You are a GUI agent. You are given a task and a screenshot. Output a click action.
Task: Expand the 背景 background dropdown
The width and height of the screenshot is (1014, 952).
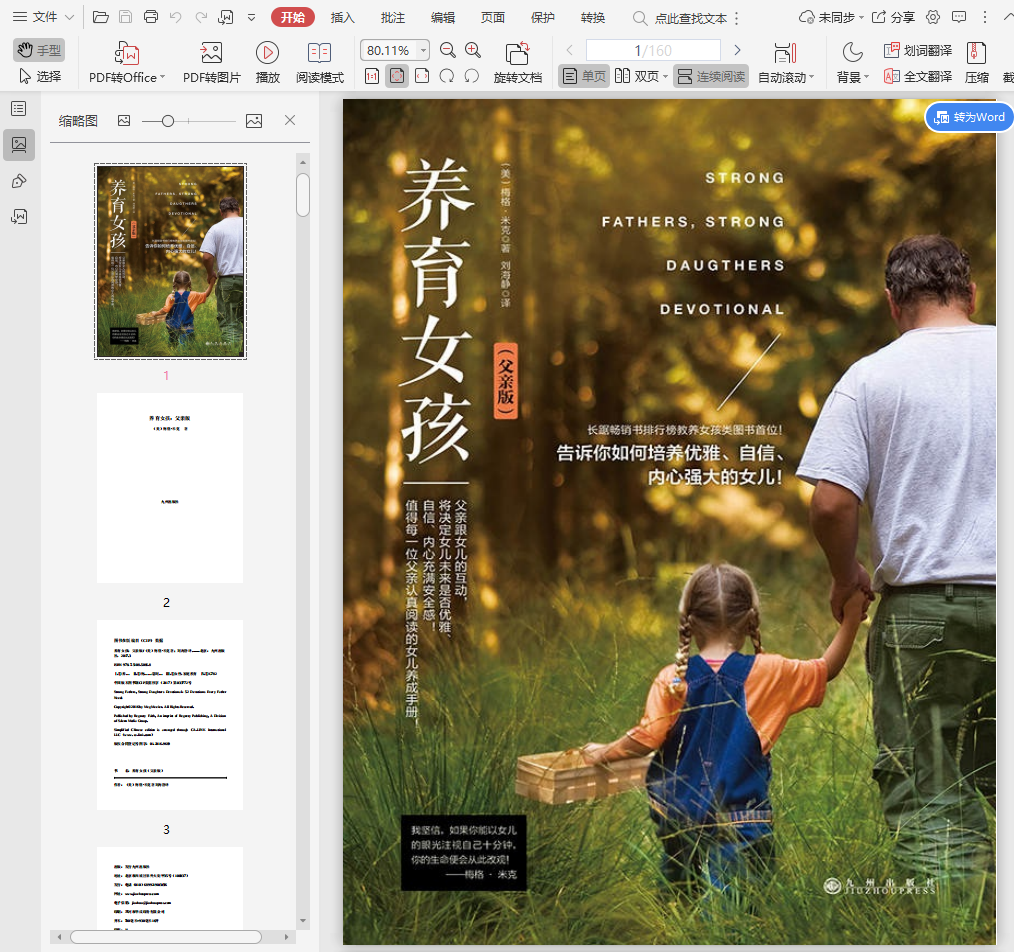coord(865,78)
